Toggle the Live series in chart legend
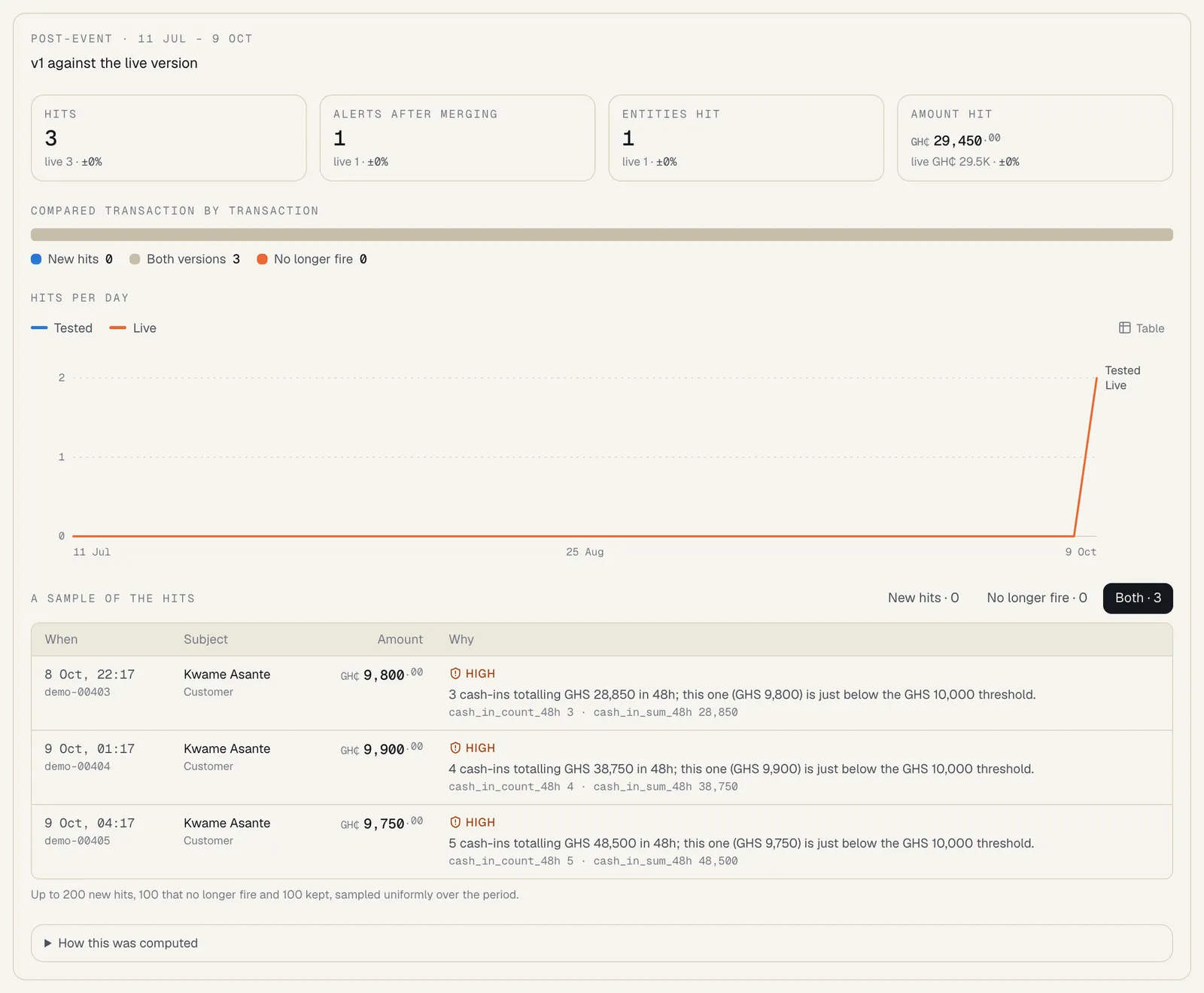The image size is (1204, 993). (x=132, y=328)
